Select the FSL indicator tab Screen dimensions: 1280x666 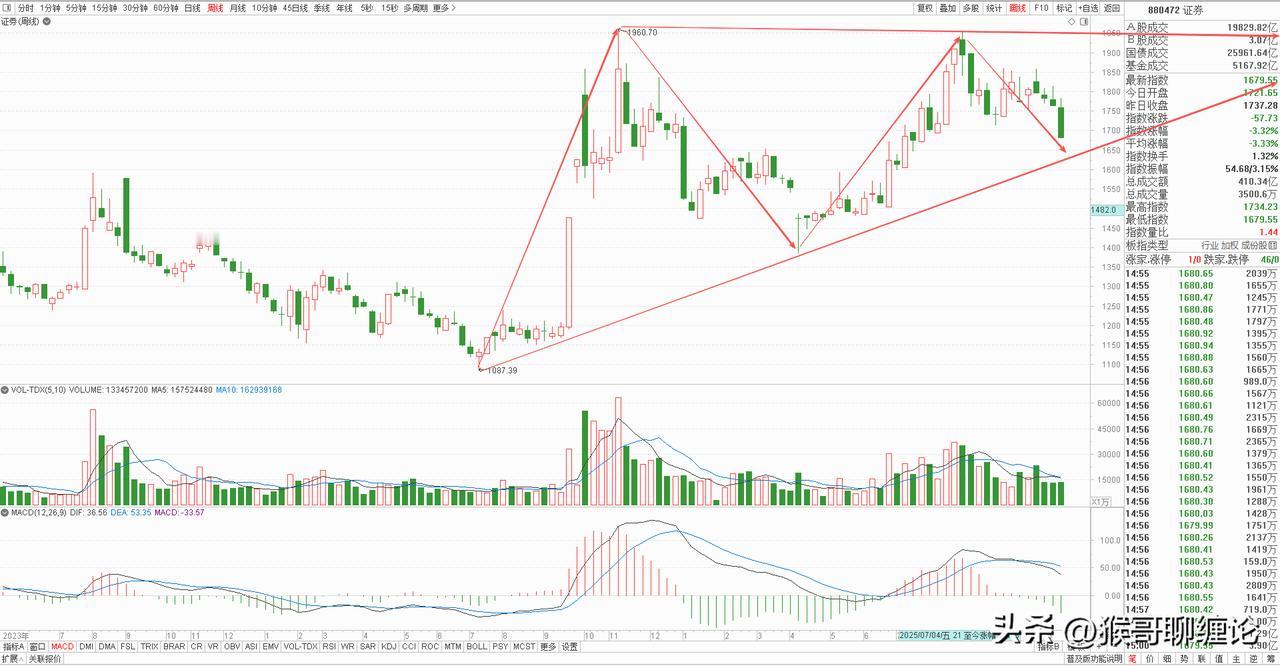128,646
